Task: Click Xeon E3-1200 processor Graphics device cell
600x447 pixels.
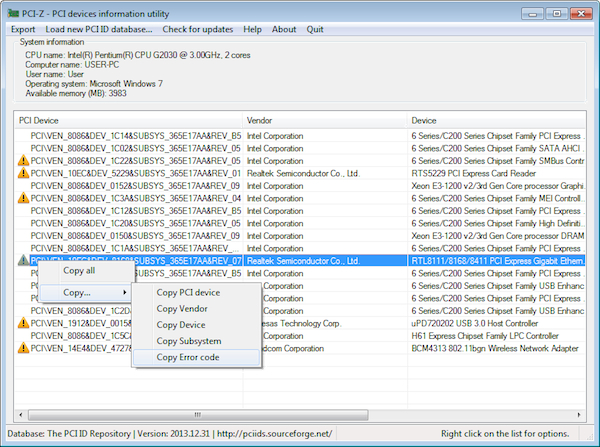Action: (x=498, y=186)
